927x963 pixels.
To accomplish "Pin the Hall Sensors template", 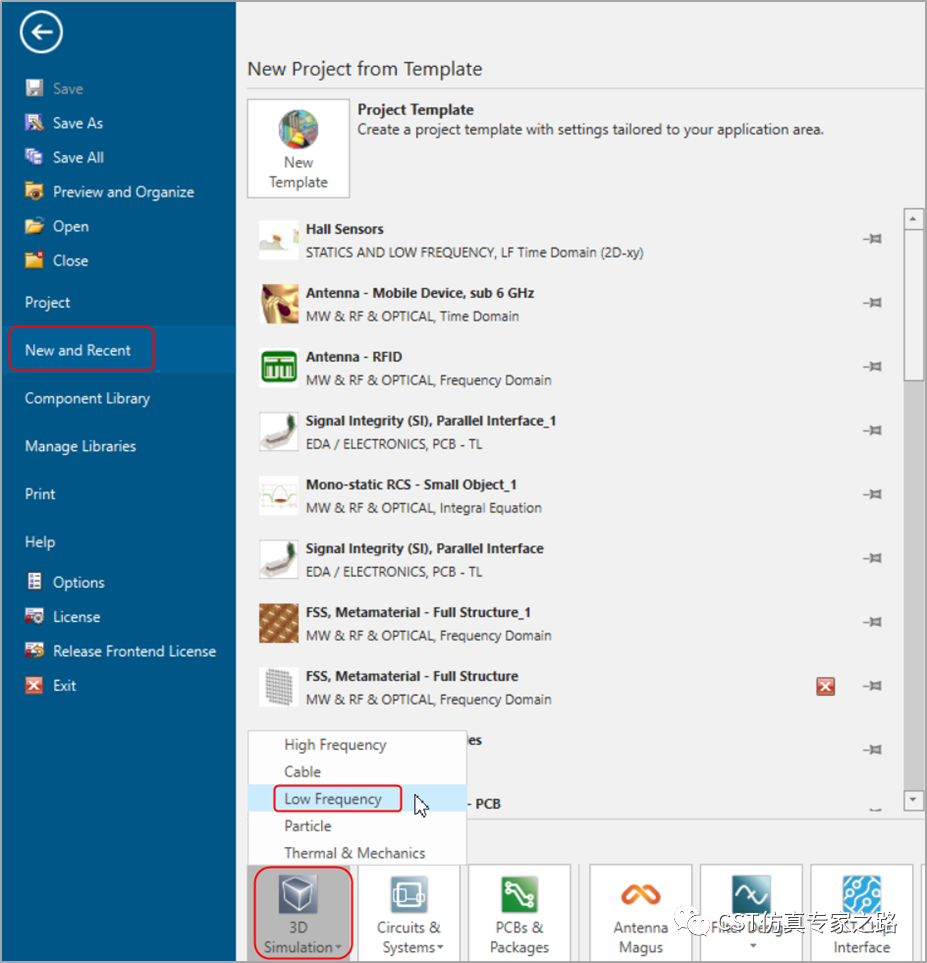I will [x=872, y=239].
